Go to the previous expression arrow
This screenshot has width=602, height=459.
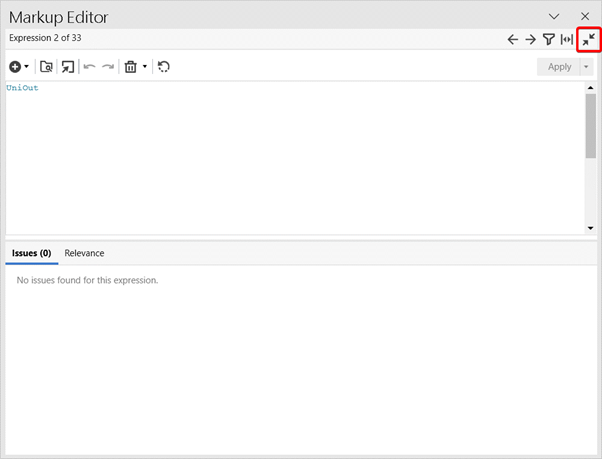pos(513,40)
